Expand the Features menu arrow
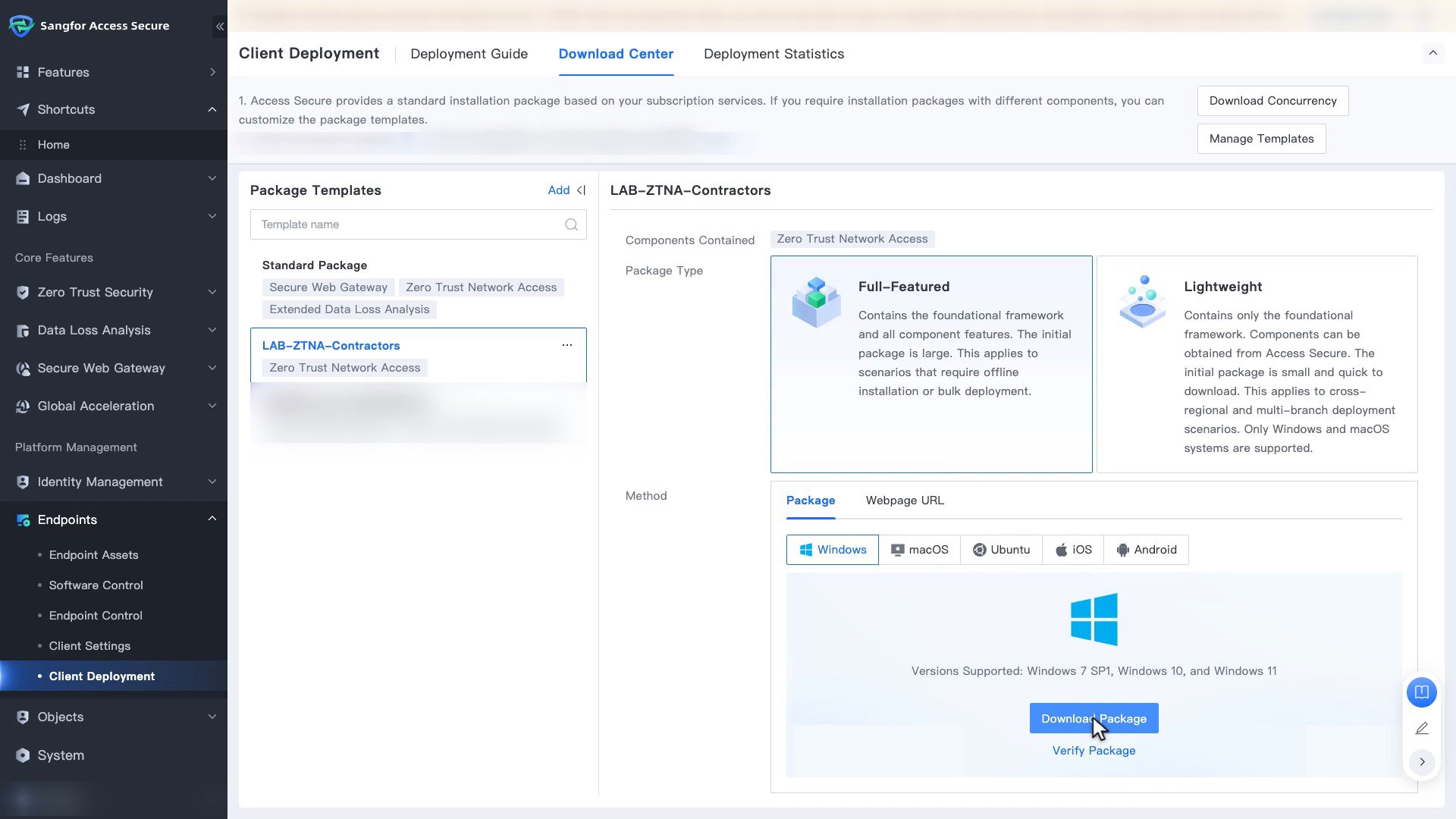The height and width of the screenshot is (819, 1456). pyautogui.click(x=212, y=72)
